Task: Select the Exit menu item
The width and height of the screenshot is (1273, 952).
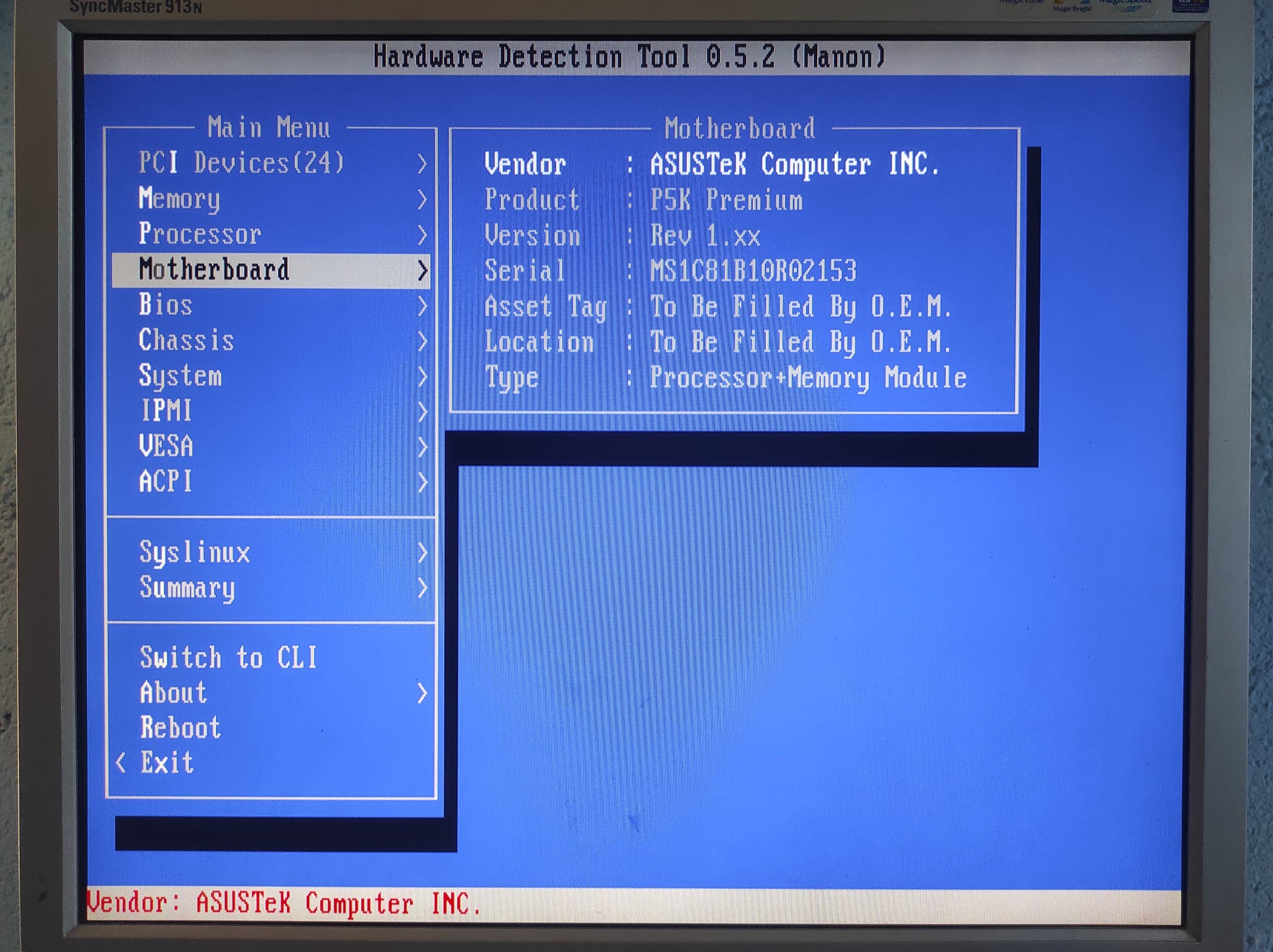Action: tap(167, 763)
